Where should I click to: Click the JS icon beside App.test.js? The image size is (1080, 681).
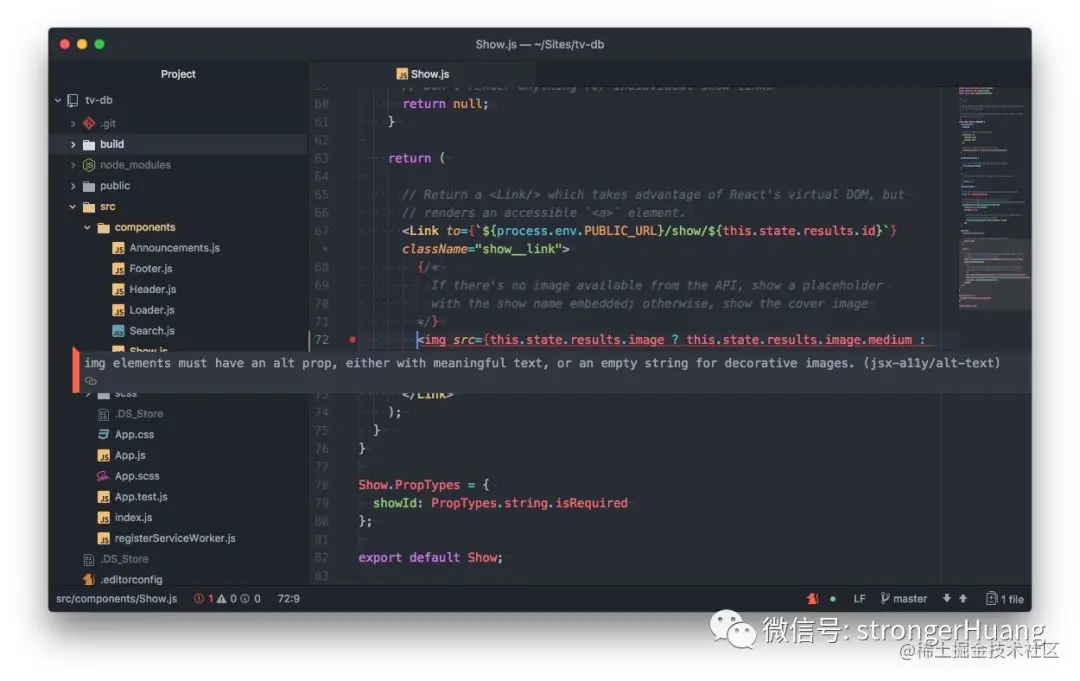[103, 496]
